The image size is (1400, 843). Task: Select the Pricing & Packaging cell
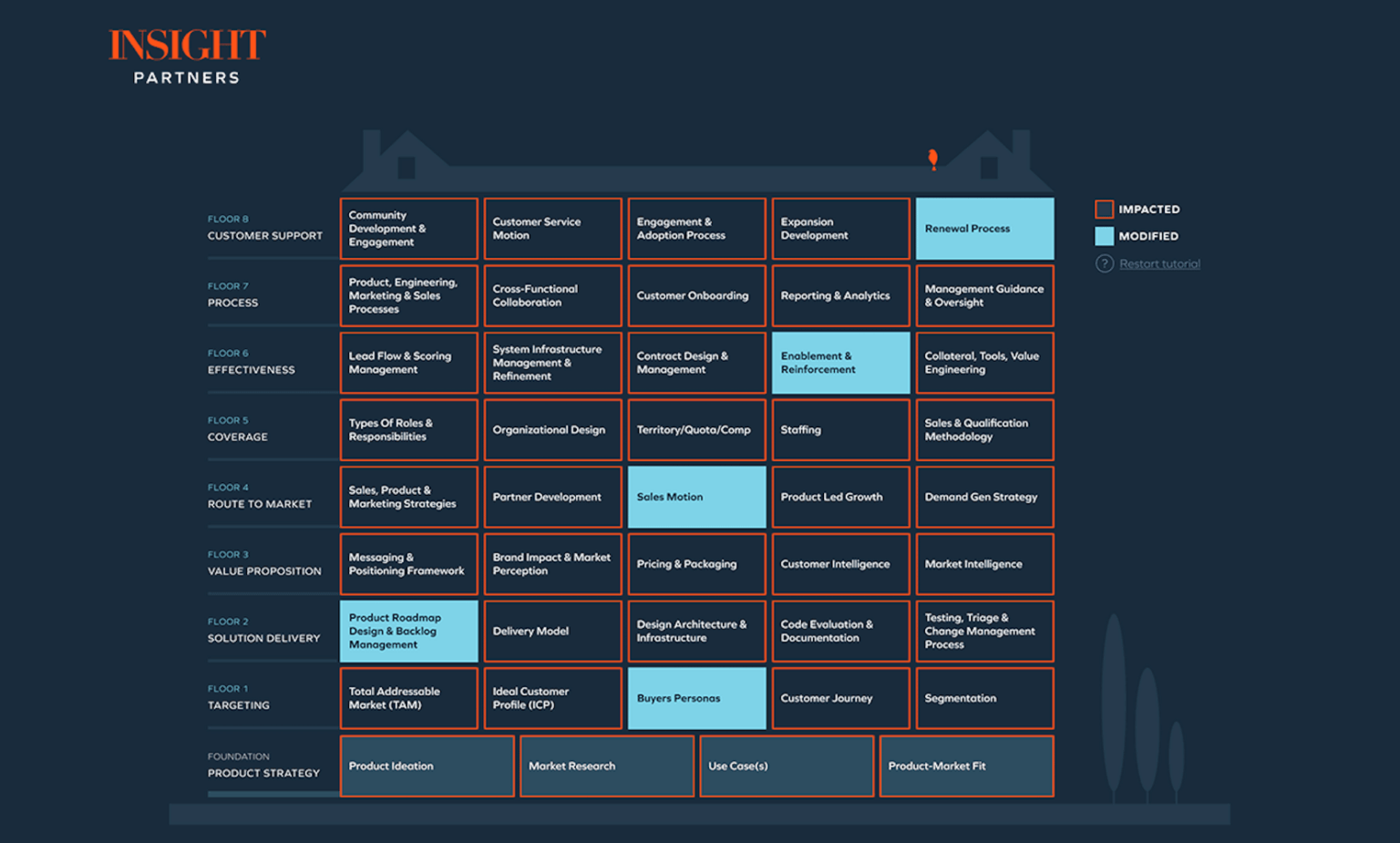[x=696, y=564]
